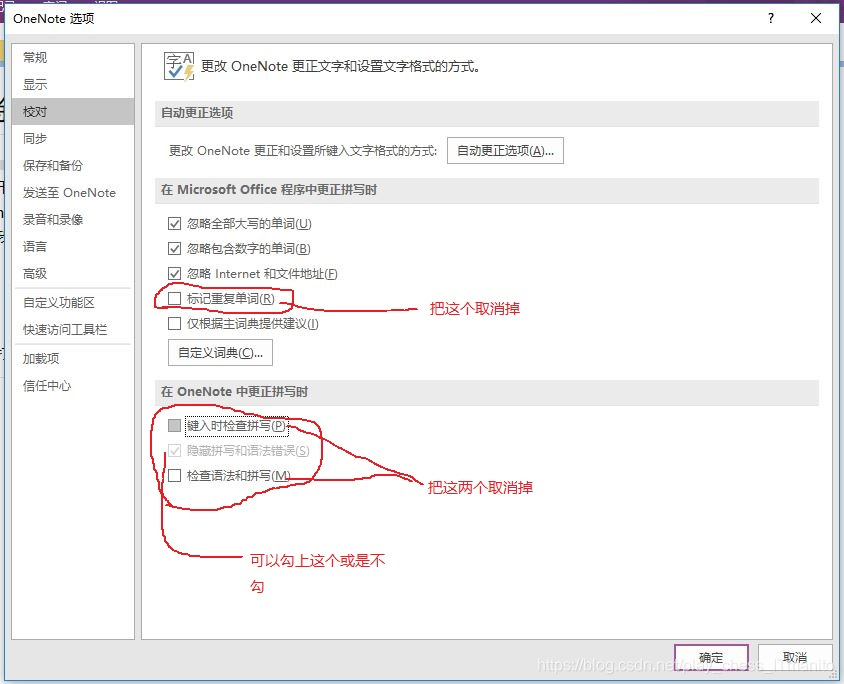Close the OneNote 选项 dialog
Viewport: 844px width, 684px height.
tap(816, 18)
